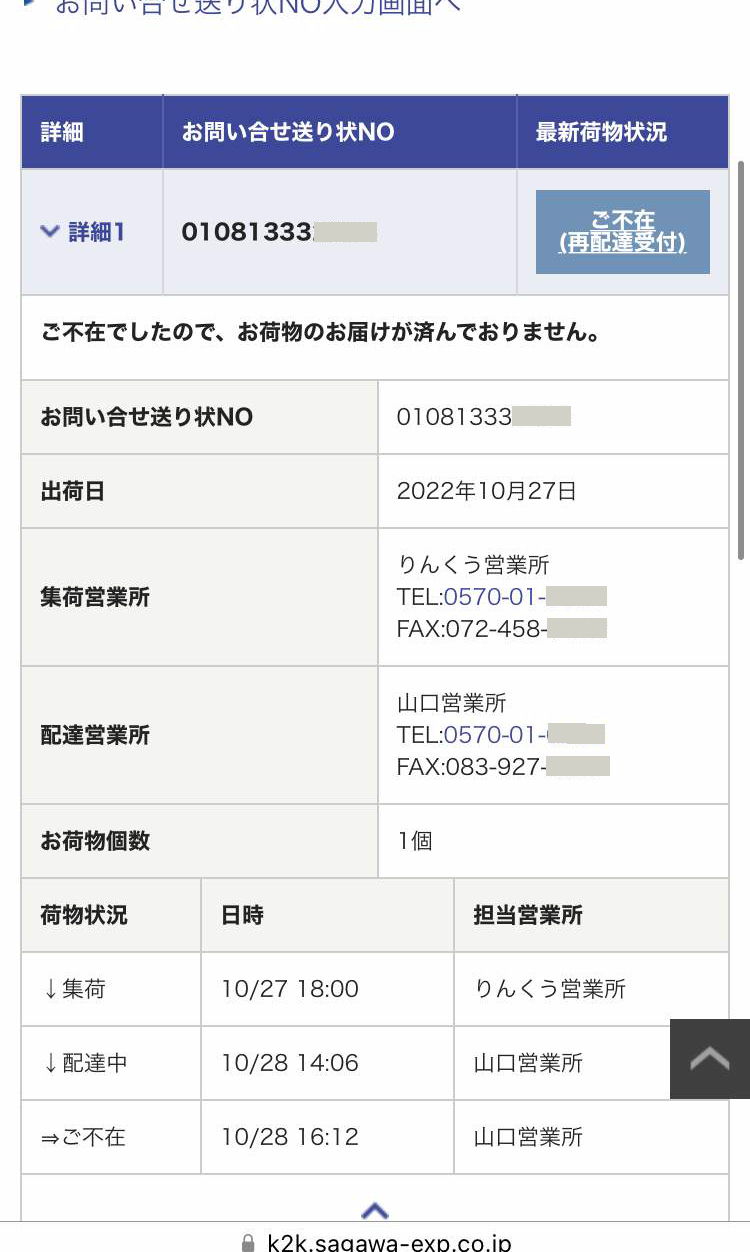Click the 担当営業所 column header

click(x=528, y=915)
